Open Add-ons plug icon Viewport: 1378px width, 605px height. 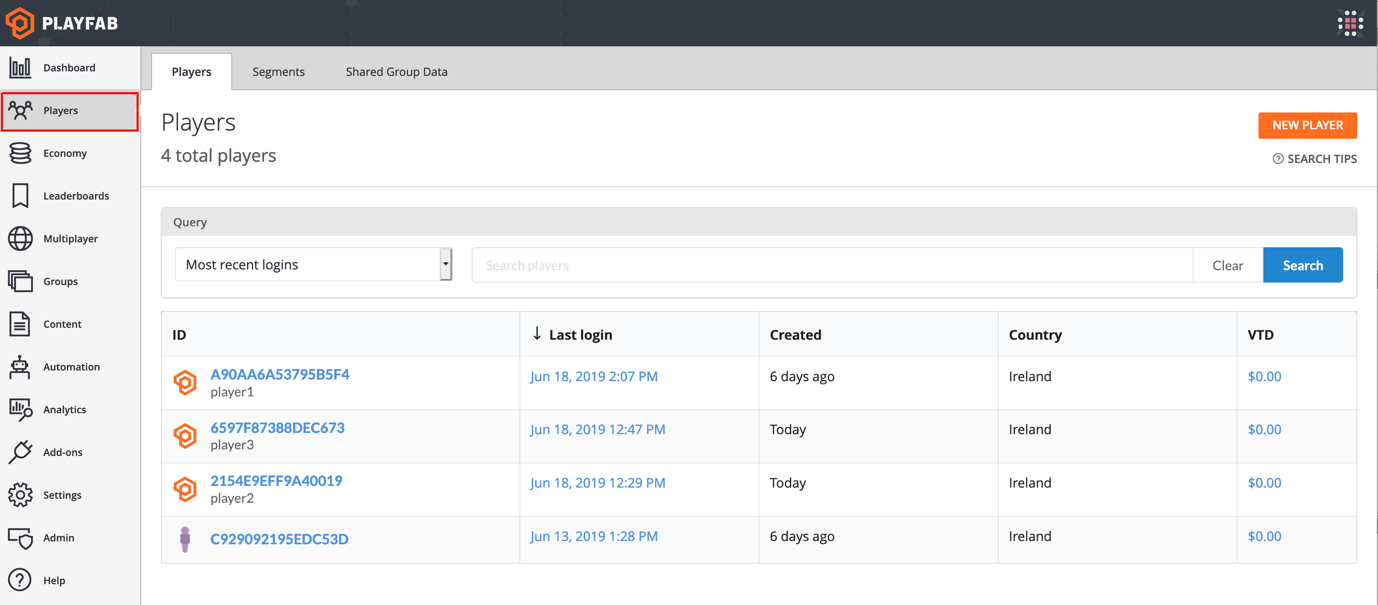(20, 452)
